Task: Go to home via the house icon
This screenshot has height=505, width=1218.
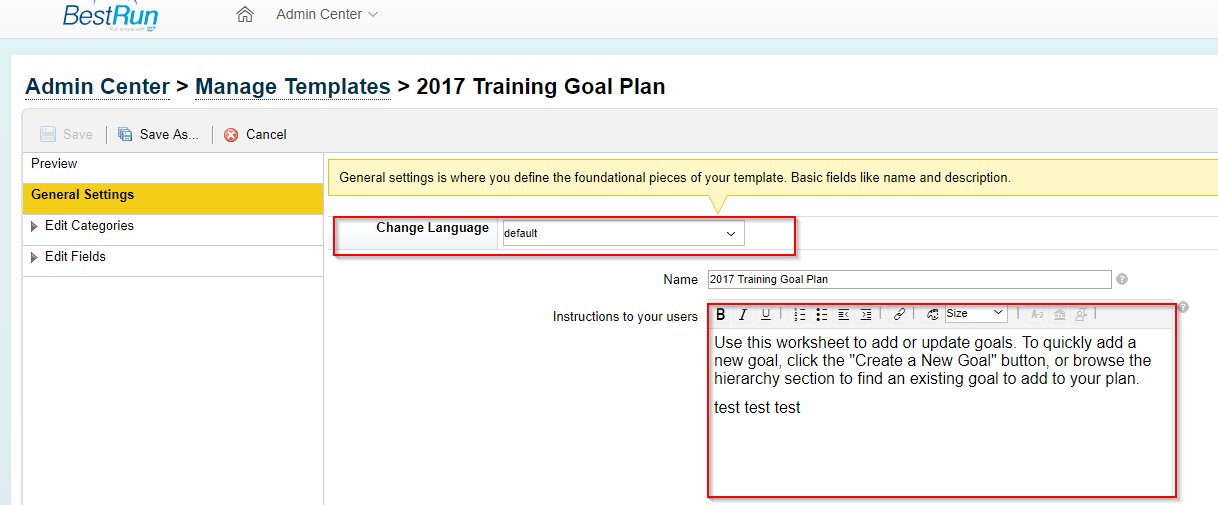Action: (245, 15)
